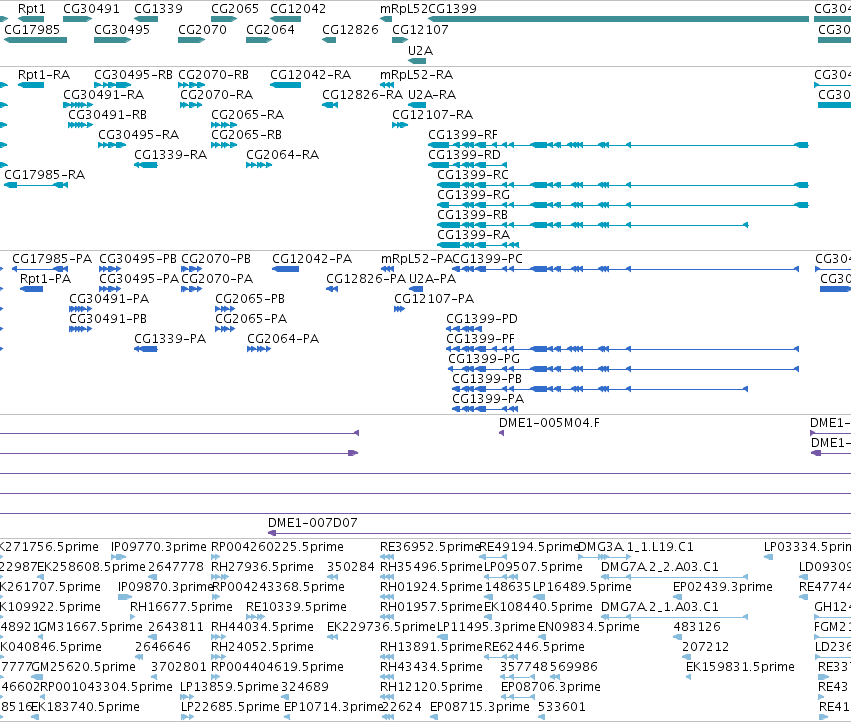
Task: Select transcript U2A-RA
Action: (431, 94)
